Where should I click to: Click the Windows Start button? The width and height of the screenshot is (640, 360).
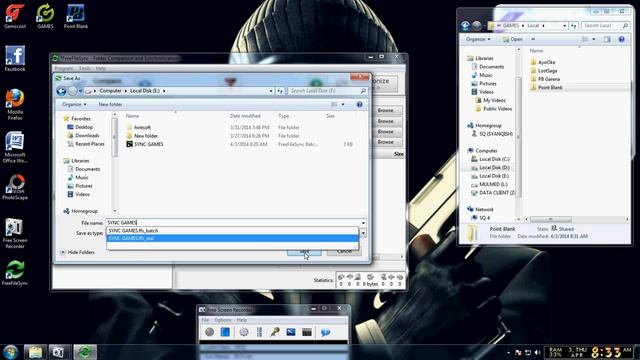pos(10,352)
